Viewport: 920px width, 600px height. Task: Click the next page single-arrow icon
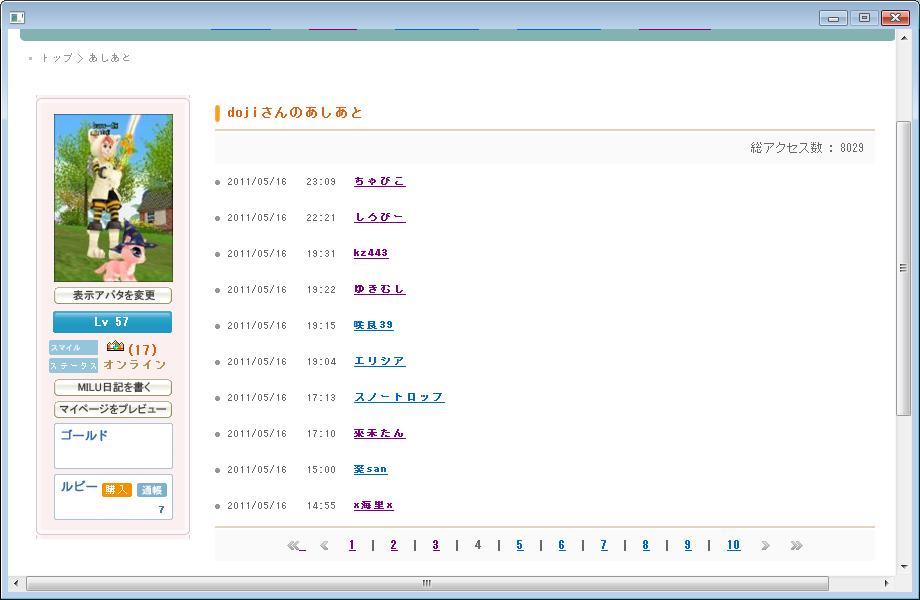tap(765, 546)
